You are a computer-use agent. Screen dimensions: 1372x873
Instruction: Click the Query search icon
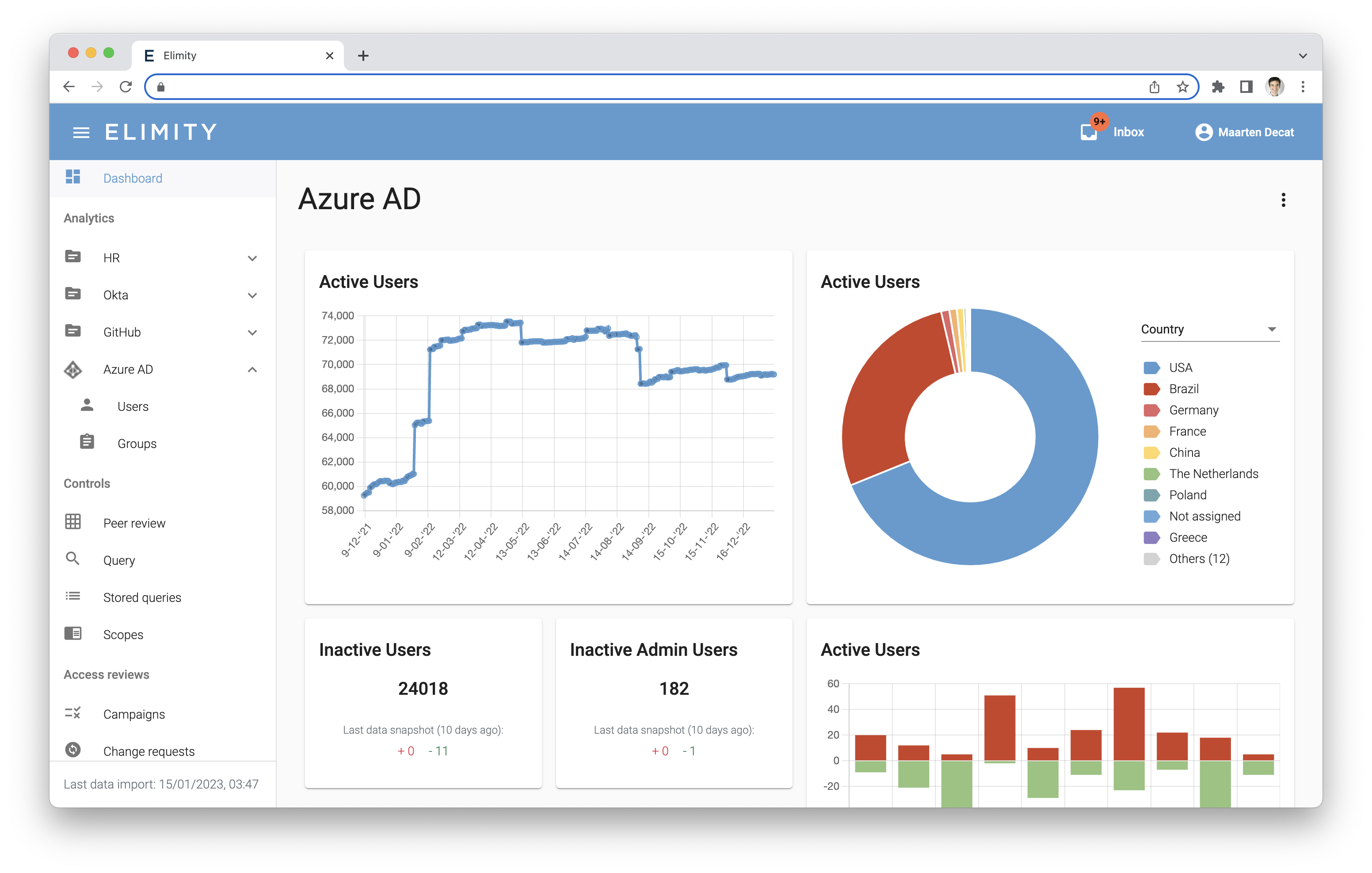click(73, 559)
